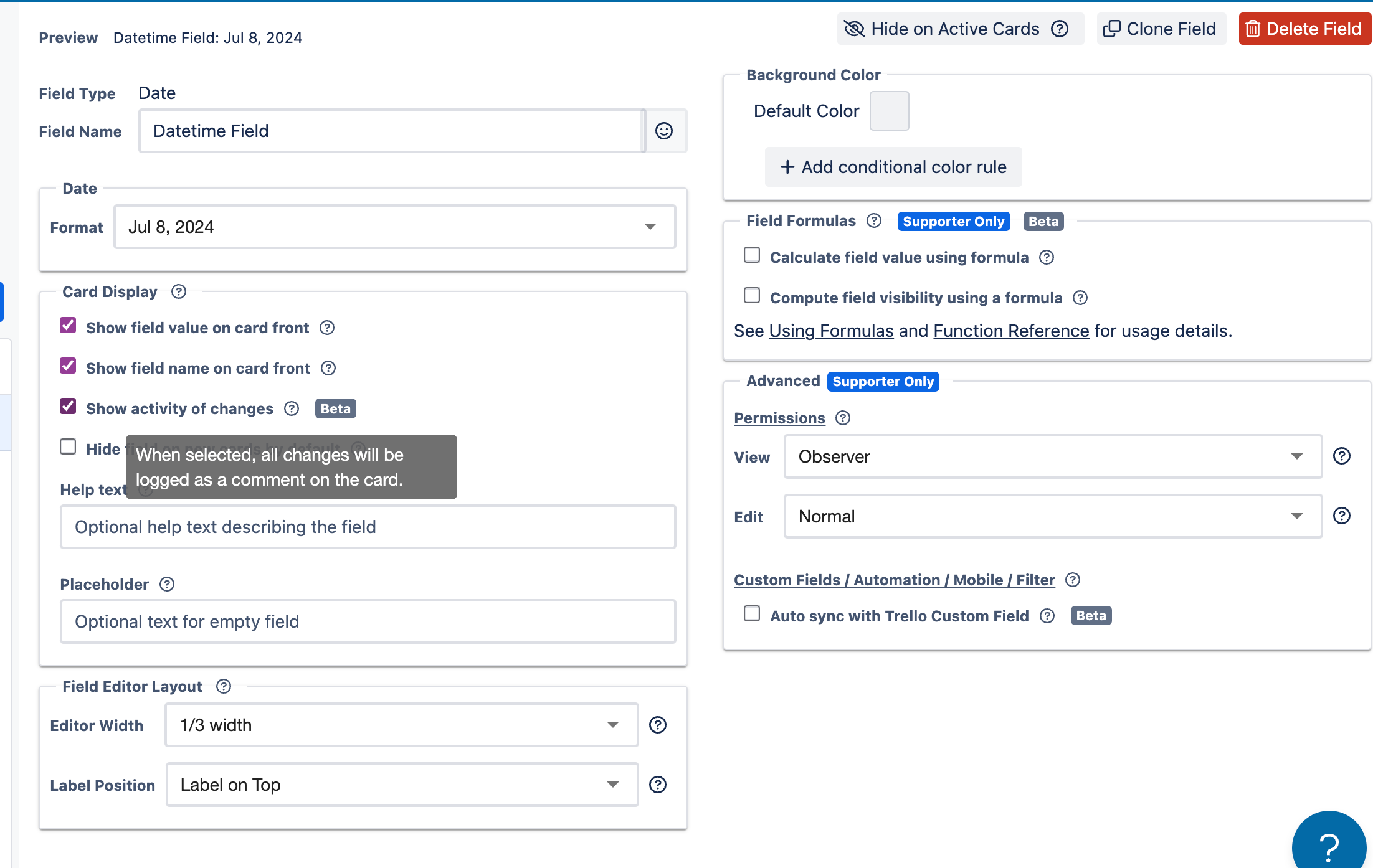1373x868 pixels.
Task: Click help icon next to Placeholder label
Action: (x=167, y=584)
